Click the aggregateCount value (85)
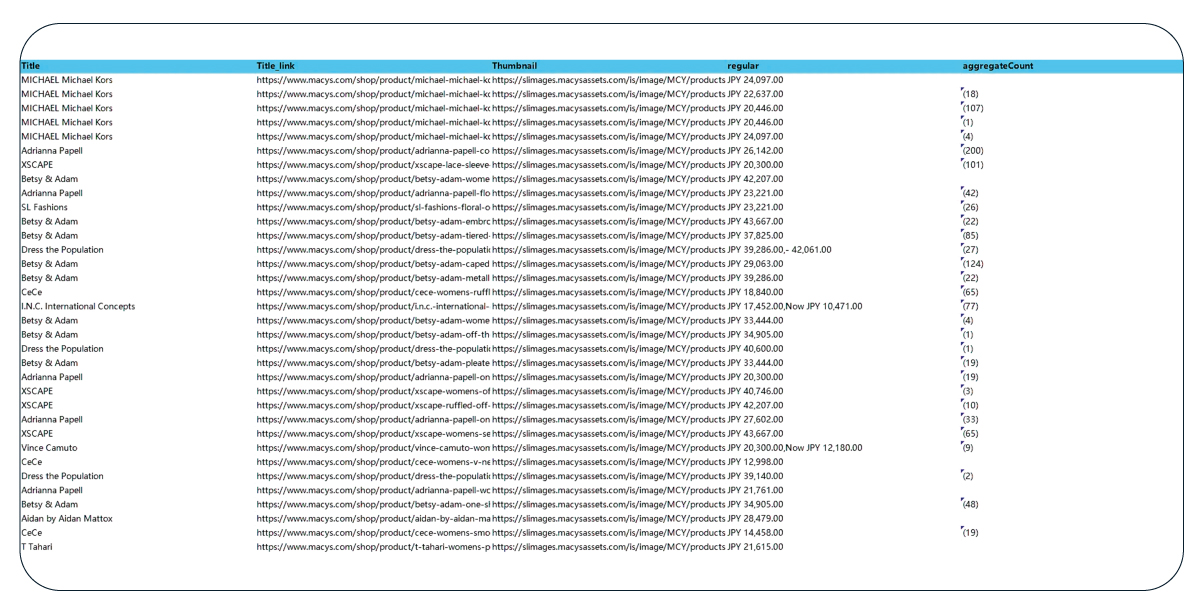Screen dimensions: 1203x613 click(969, 235)
